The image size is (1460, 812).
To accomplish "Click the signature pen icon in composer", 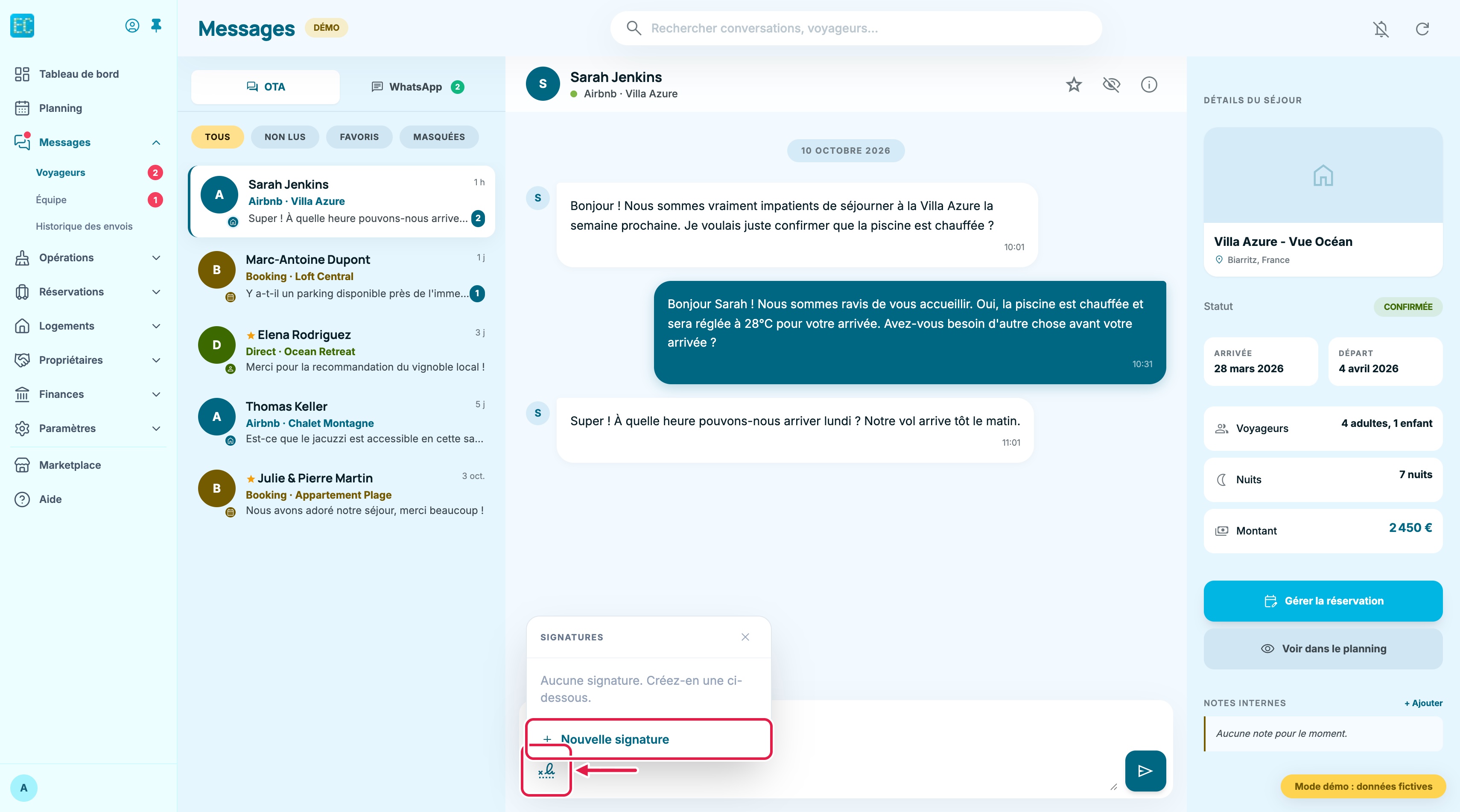I will [546, 771].
